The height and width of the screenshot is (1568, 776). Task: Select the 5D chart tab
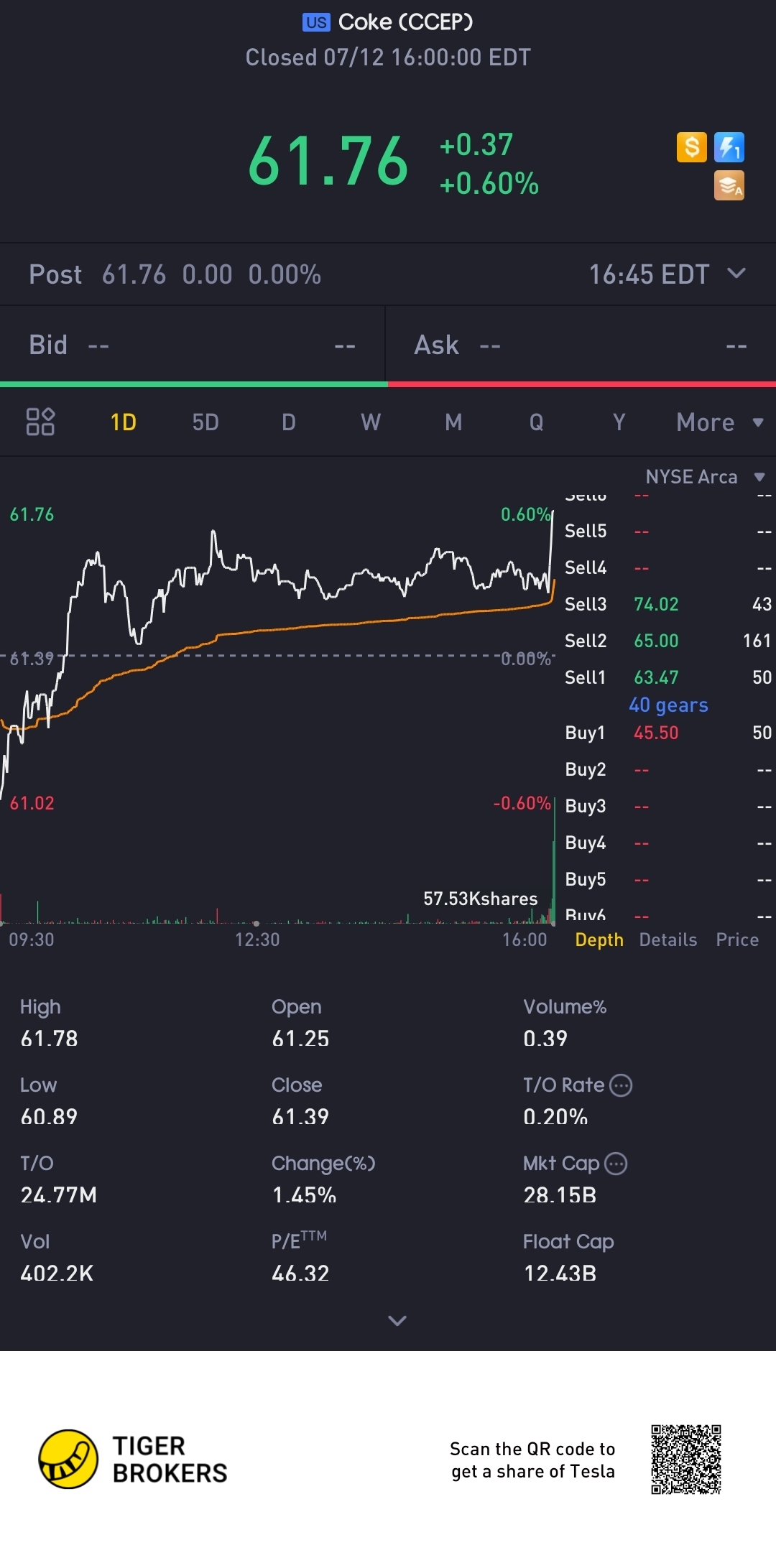pyautogui.click(x=205, y=422)
